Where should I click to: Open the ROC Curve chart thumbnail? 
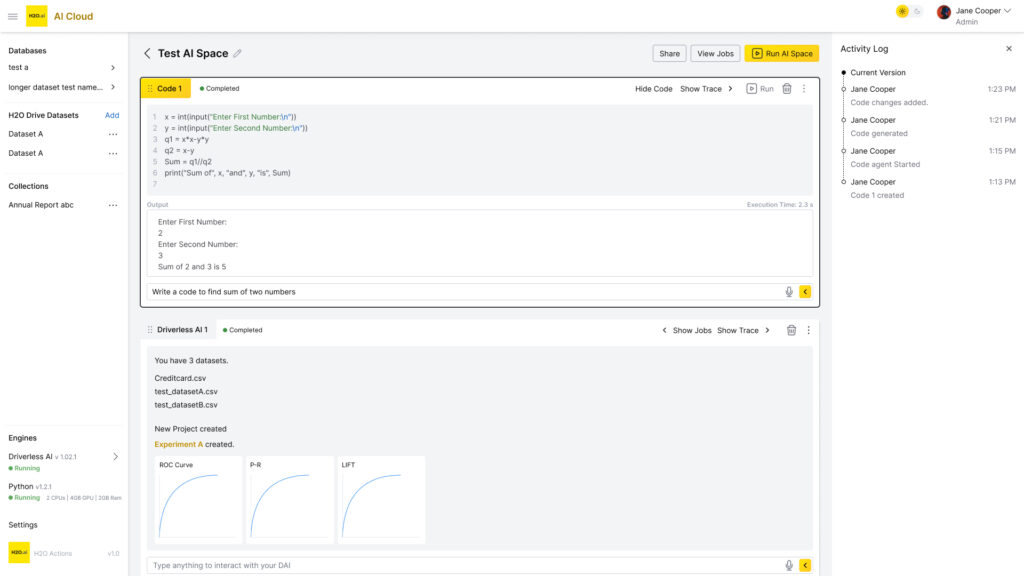point(197,500)
